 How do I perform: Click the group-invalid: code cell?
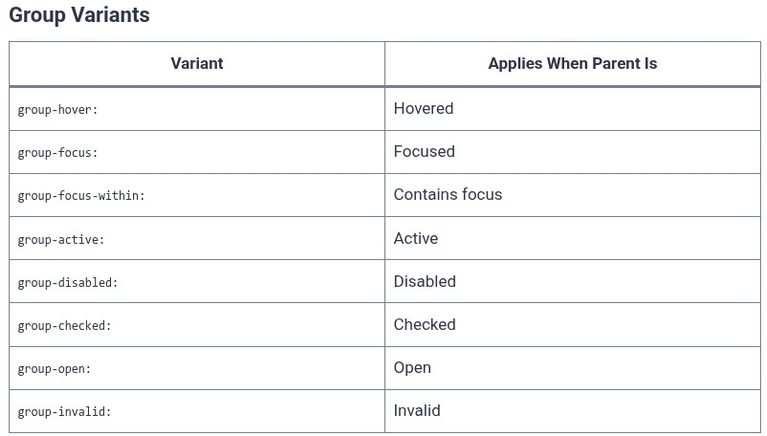pos(65,412)
